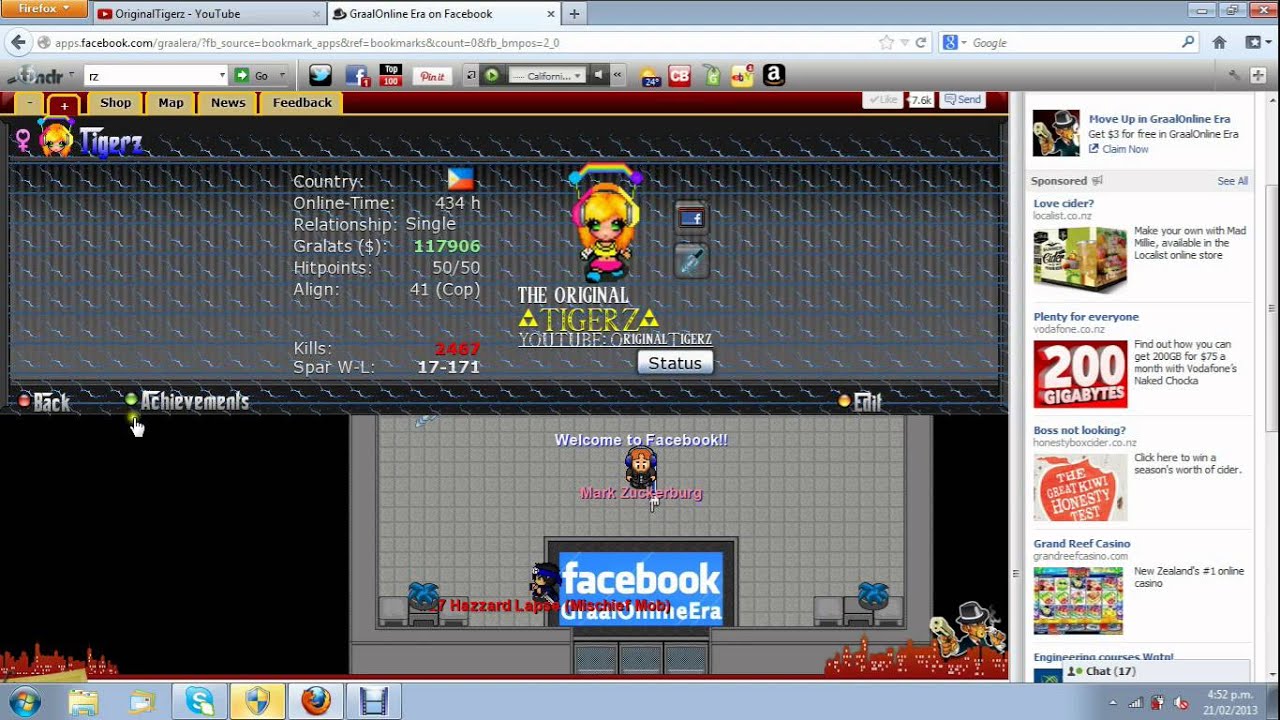Play the toolbar radio station
Viewport: 1280px width, 720px height.
(x=491, y=75)
